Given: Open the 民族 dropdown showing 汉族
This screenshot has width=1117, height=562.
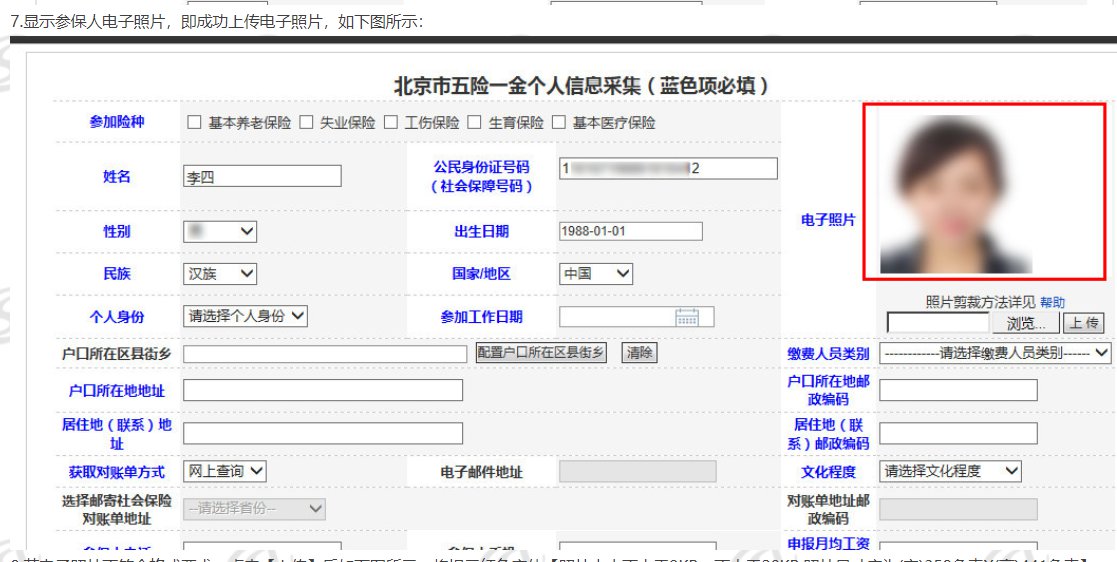Looking at the screenshot, I should pyautogui.click(x=221, y=273).
